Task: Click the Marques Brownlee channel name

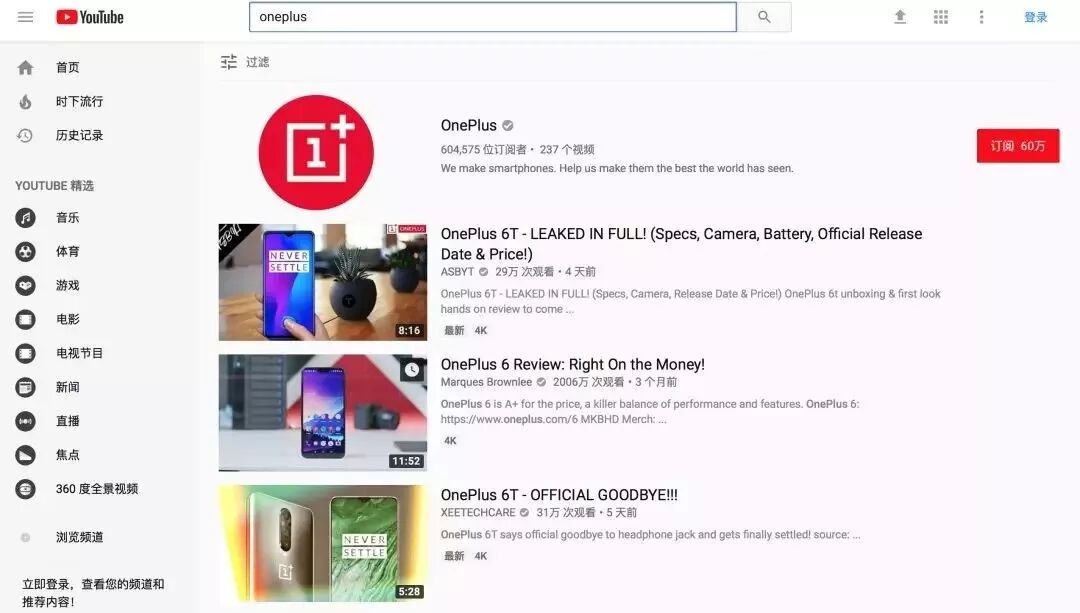Action: (x=486, y=382)
